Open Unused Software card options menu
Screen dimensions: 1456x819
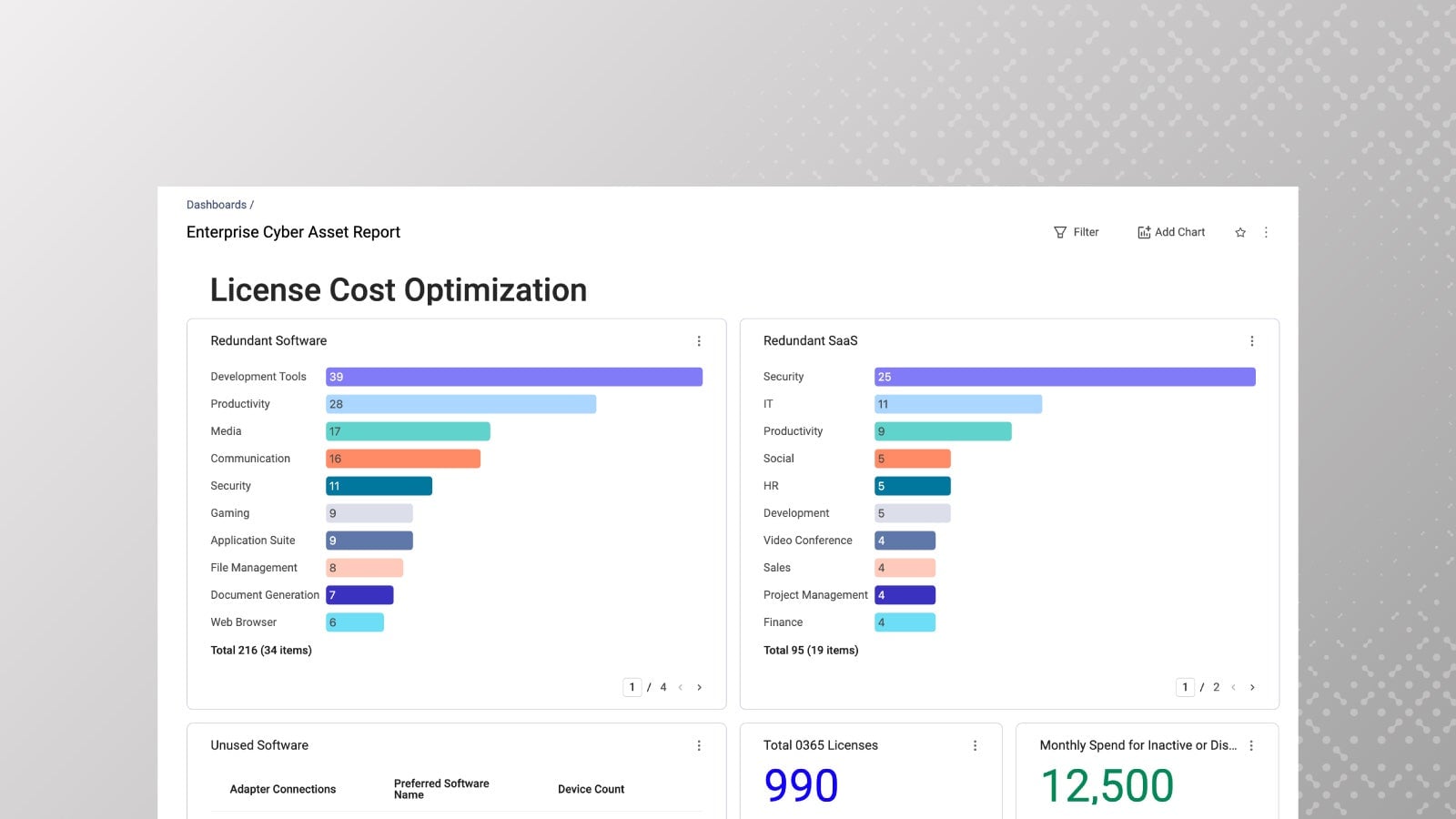[699, 745]
